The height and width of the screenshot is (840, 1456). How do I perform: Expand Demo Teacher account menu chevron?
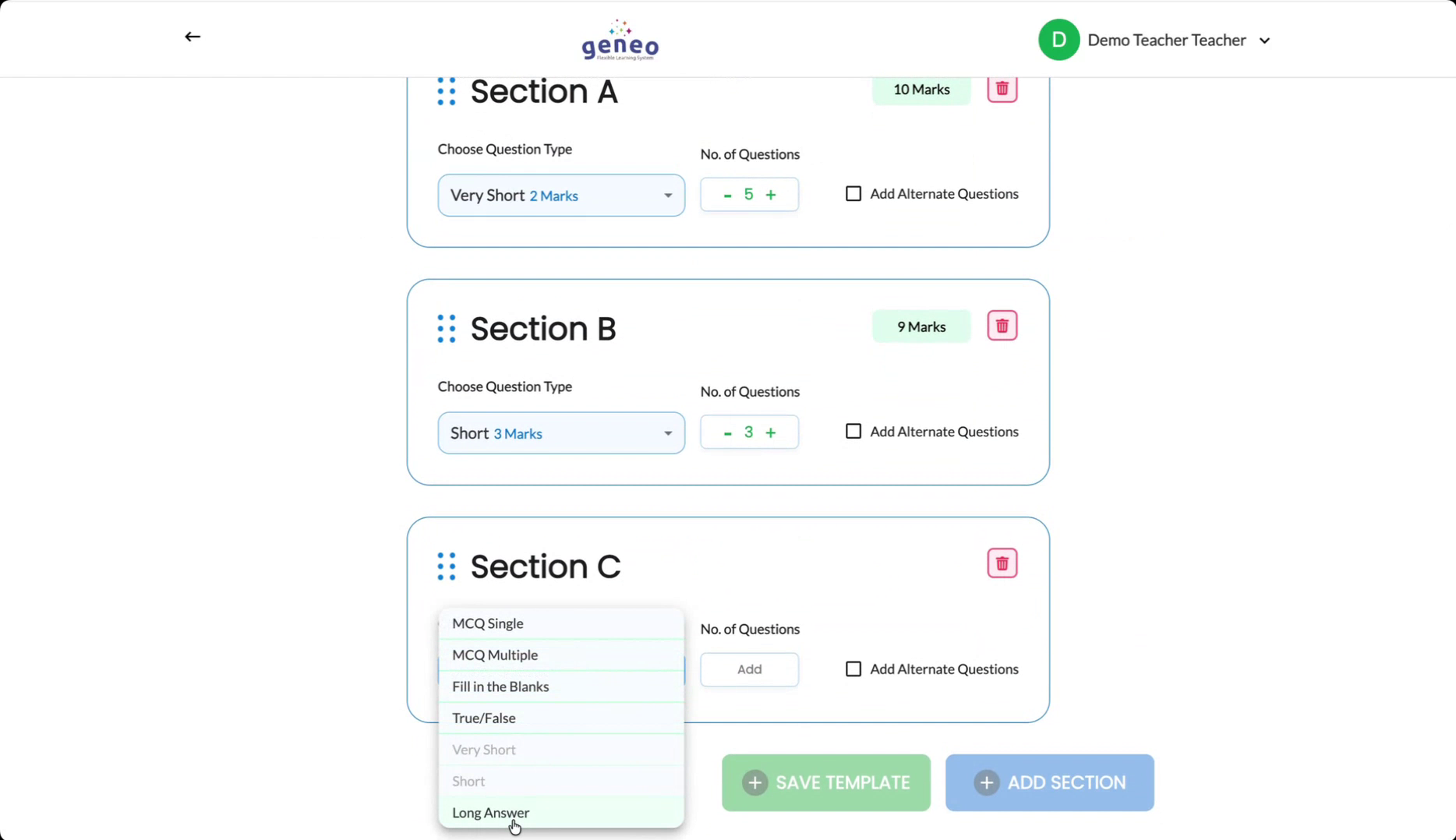point(1264,41)
